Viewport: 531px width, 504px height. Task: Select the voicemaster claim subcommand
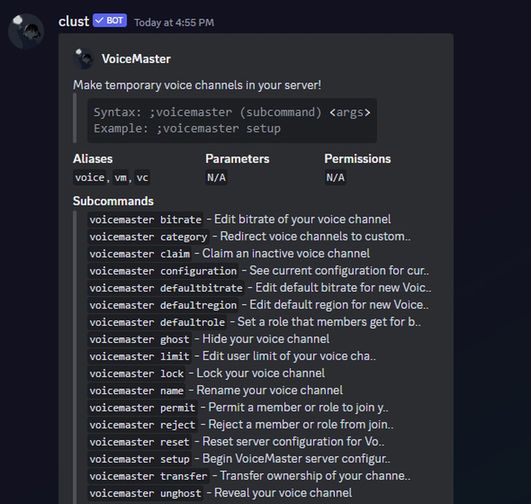pyautogui.click(x=140, y=254)
